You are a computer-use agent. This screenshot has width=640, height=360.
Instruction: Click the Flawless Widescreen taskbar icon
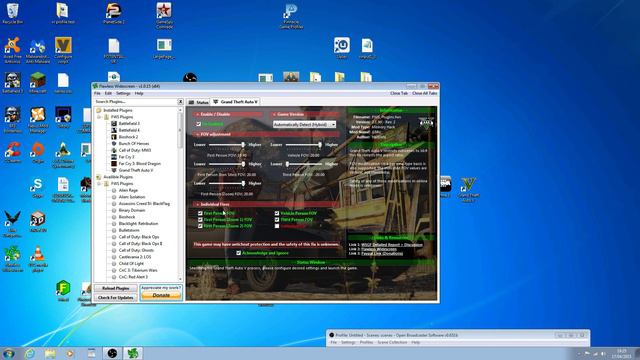[x=133, y=353]
